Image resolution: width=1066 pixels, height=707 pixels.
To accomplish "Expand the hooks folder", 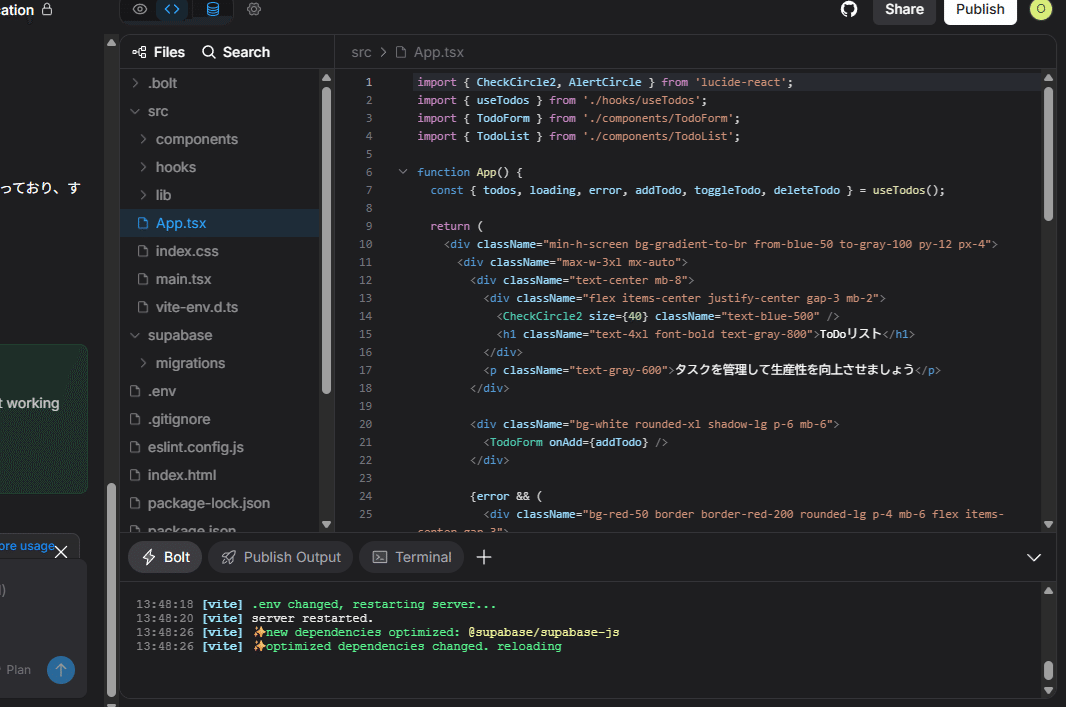I will click(x=175, y=167).
